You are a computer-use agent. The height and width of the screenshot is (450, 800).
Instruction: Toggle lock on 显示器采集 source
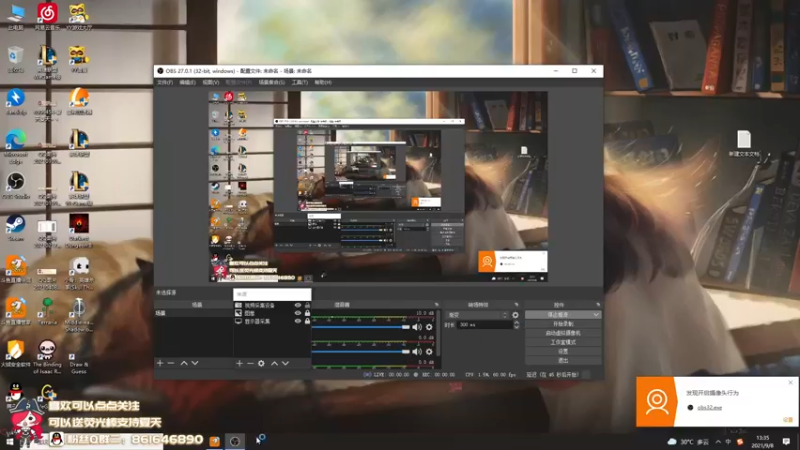[x=307, y=321]
